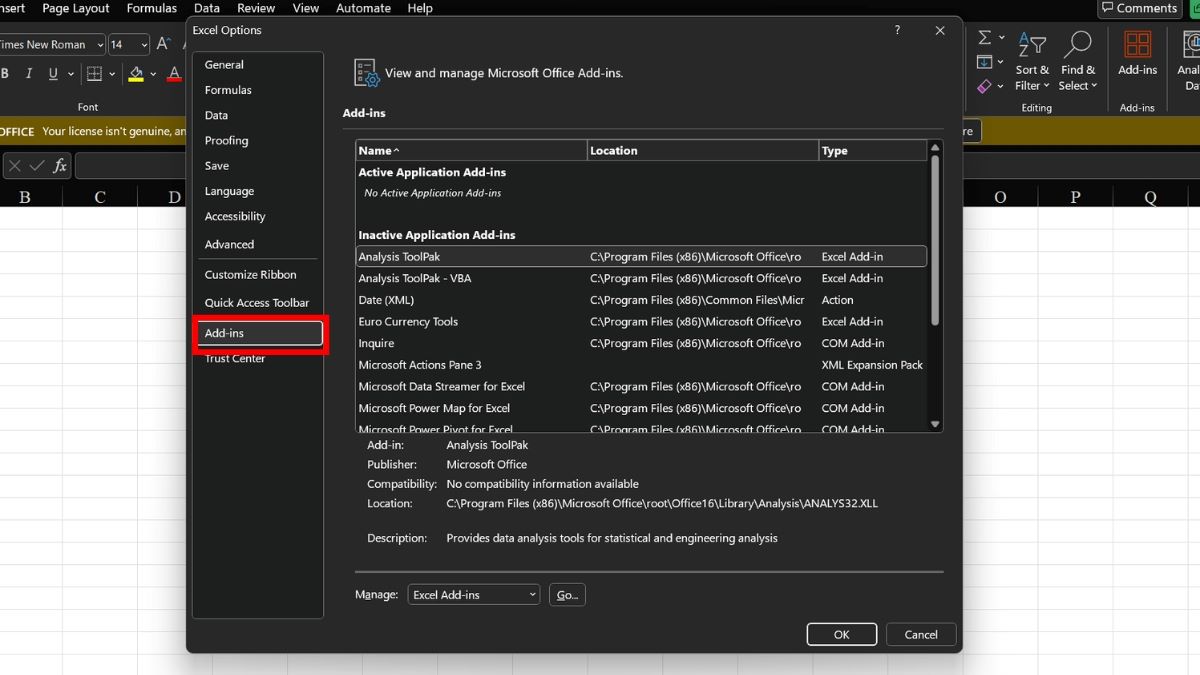
Task: Click the Location column header
Action: [703, 151]
